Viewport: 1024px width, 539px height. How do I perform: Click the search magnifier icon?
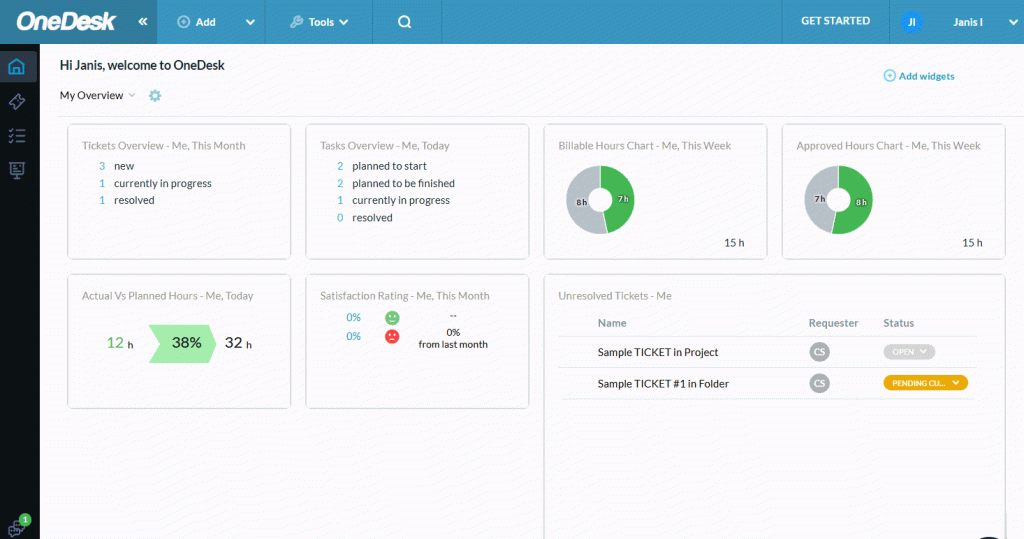pyautogui.click(x=404, y=22)
